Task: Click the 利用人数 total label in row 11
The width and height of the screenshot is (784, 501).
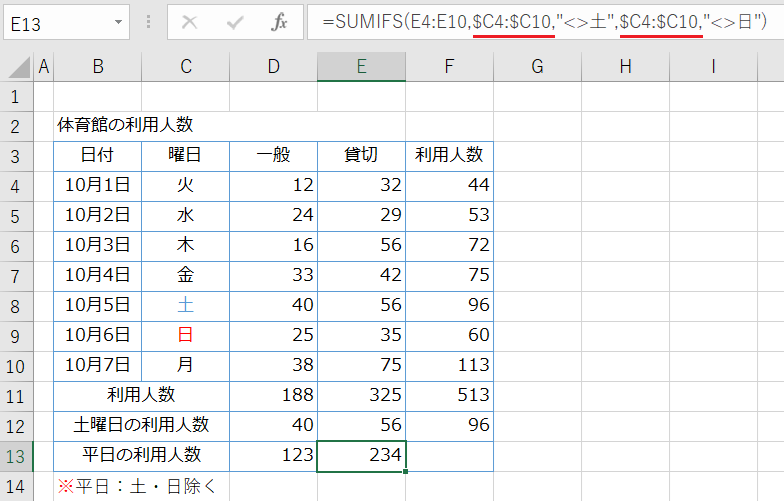Action: tap(142, 396)
